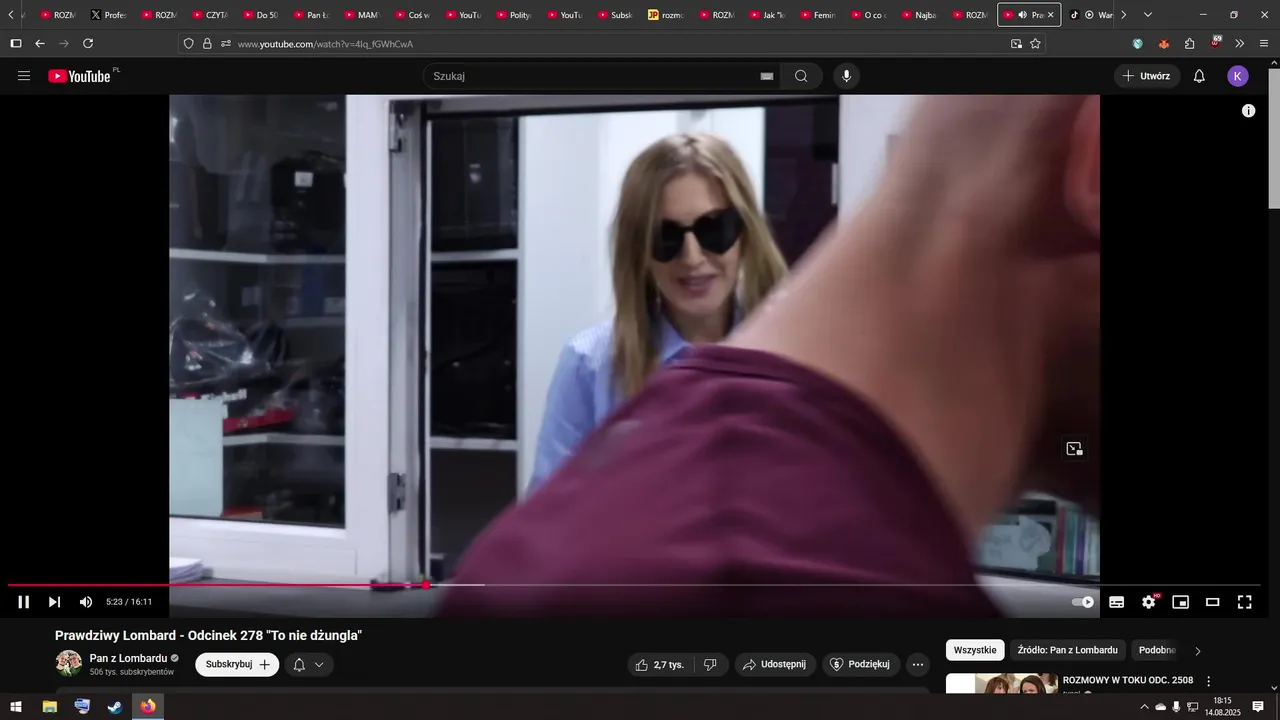Screen dimensions: 1280x720
Task: Show hidden system tray icons
Action: coord(1144,707)
